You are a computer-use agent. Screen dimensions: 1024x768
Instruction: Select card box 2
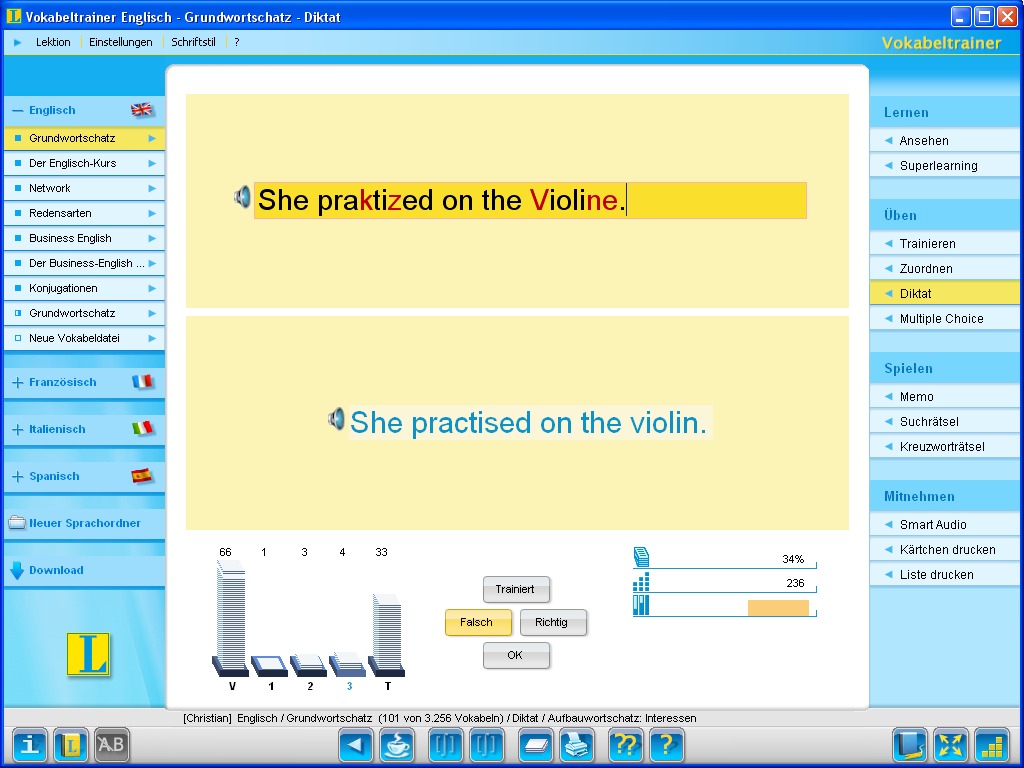[x=309, y=665]
